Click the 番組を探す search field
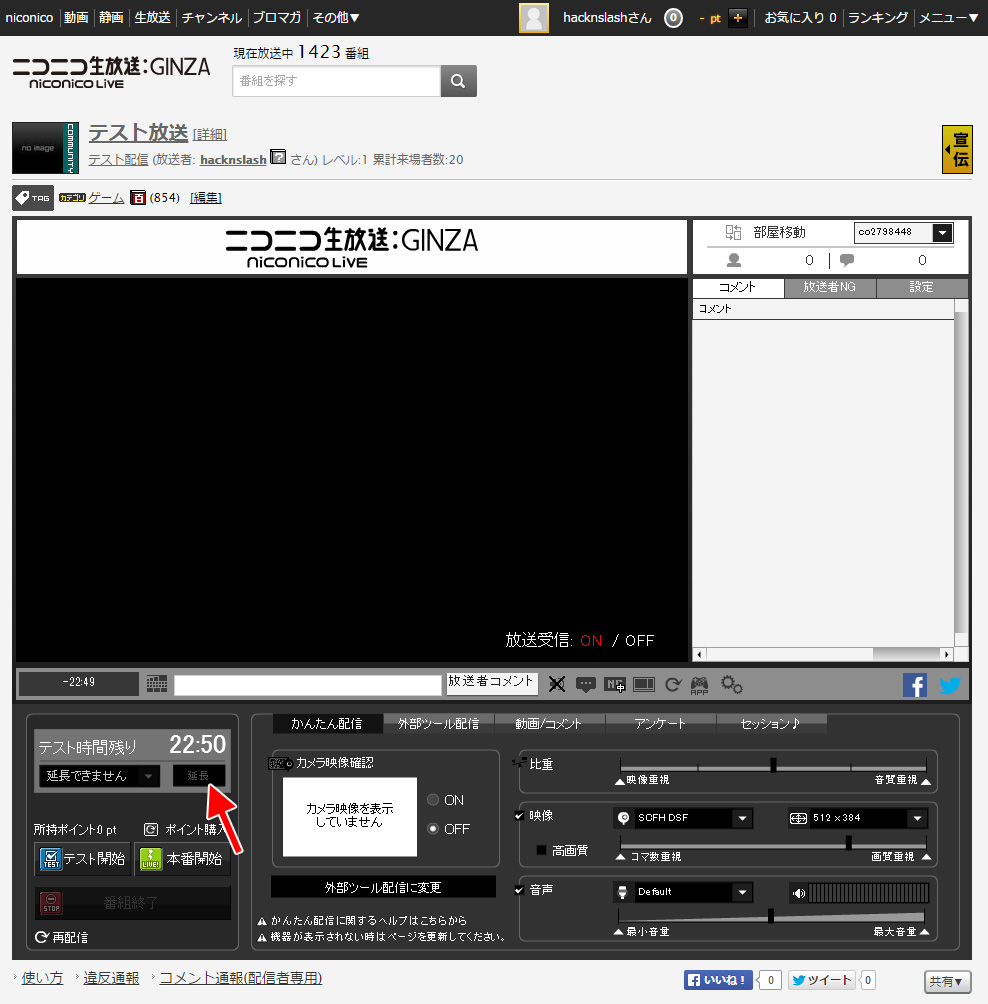Screen dimensions: 988x1004 [337, 81]
